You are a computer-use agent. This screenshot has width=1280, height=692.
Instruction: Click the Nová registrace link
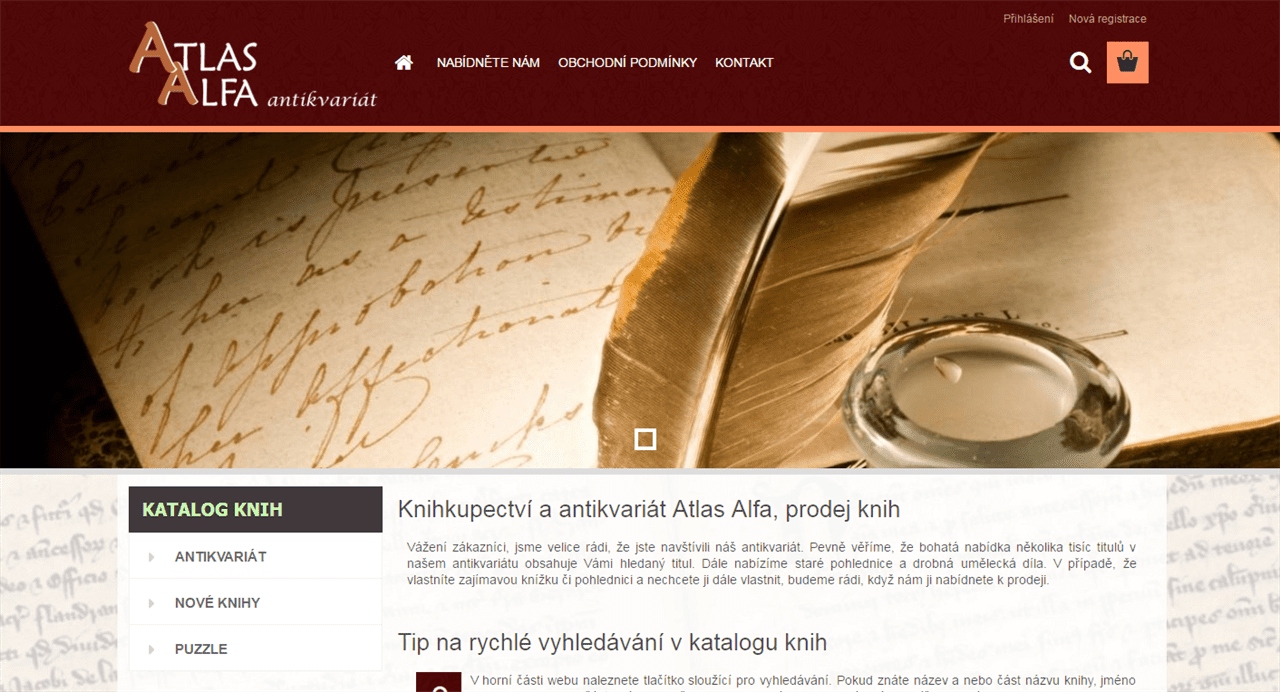click(1107, 19)
